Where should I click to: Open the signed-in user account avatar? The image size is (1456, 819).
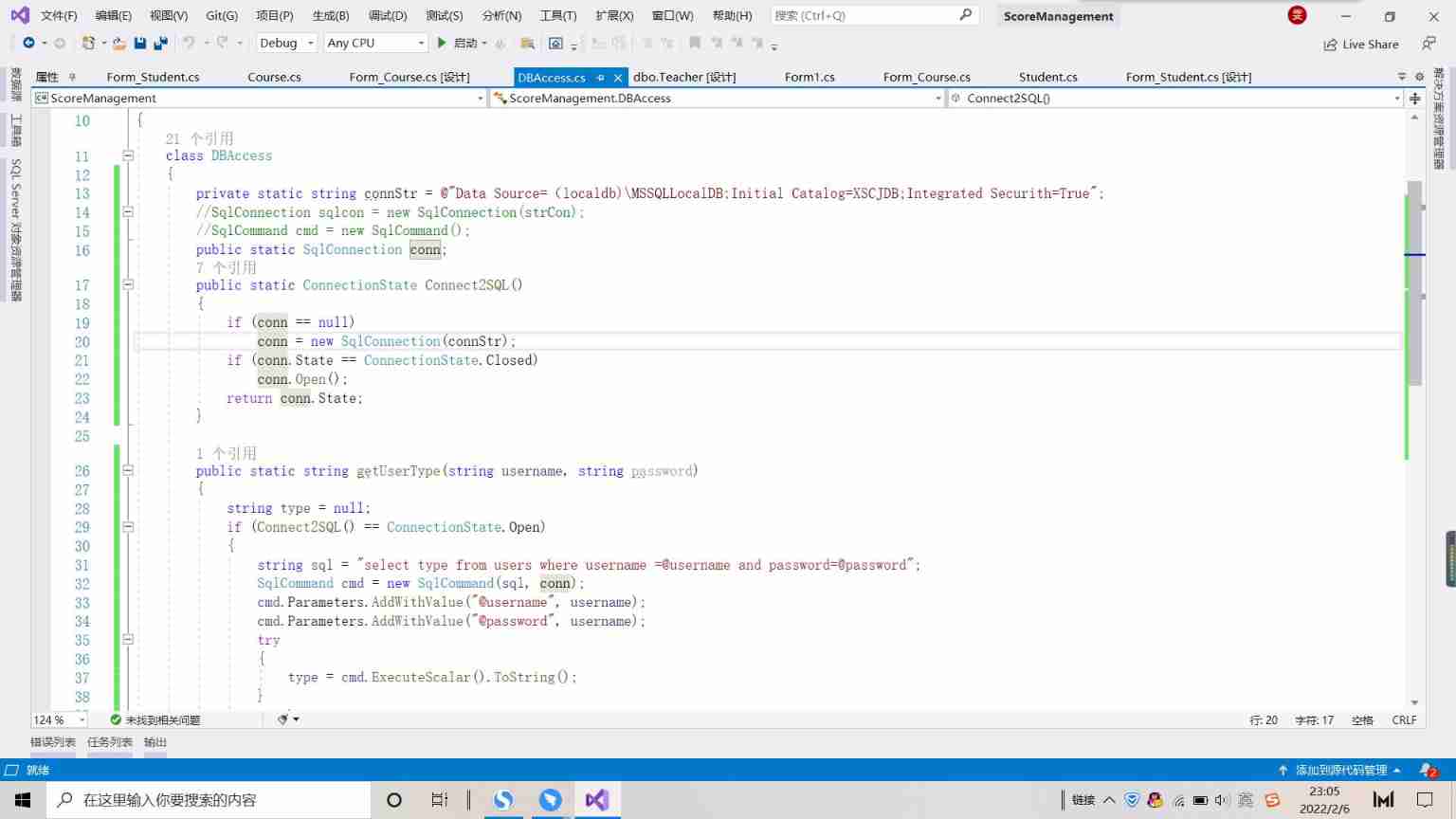(x=1298, y=15)
